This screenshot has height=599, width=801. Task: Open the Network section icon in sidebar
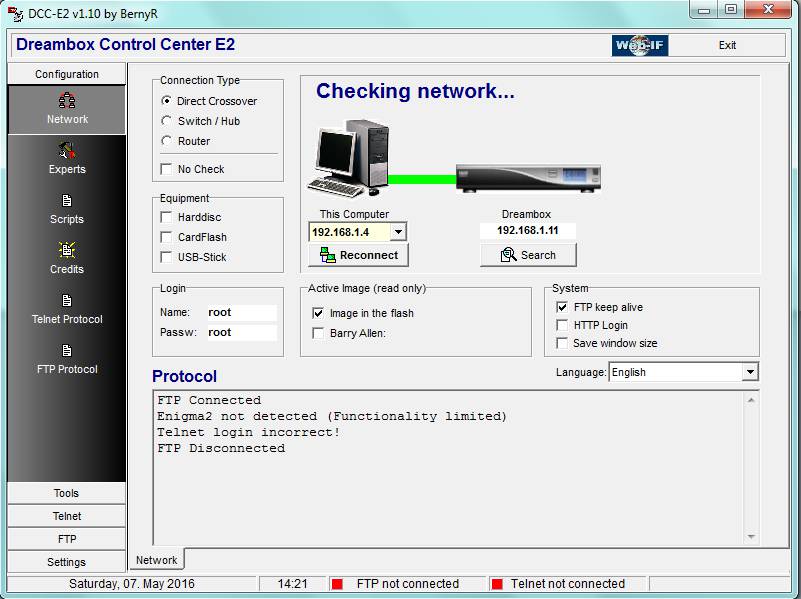tap(67, 101)
